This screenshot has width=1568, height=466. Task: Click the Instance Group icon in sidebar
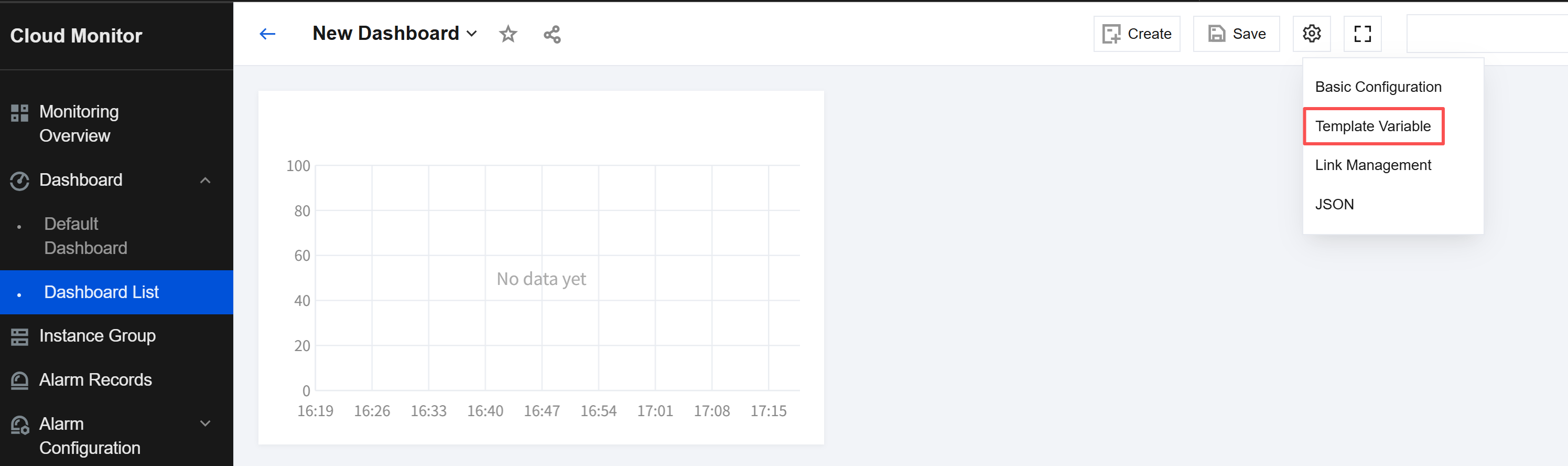19,336
